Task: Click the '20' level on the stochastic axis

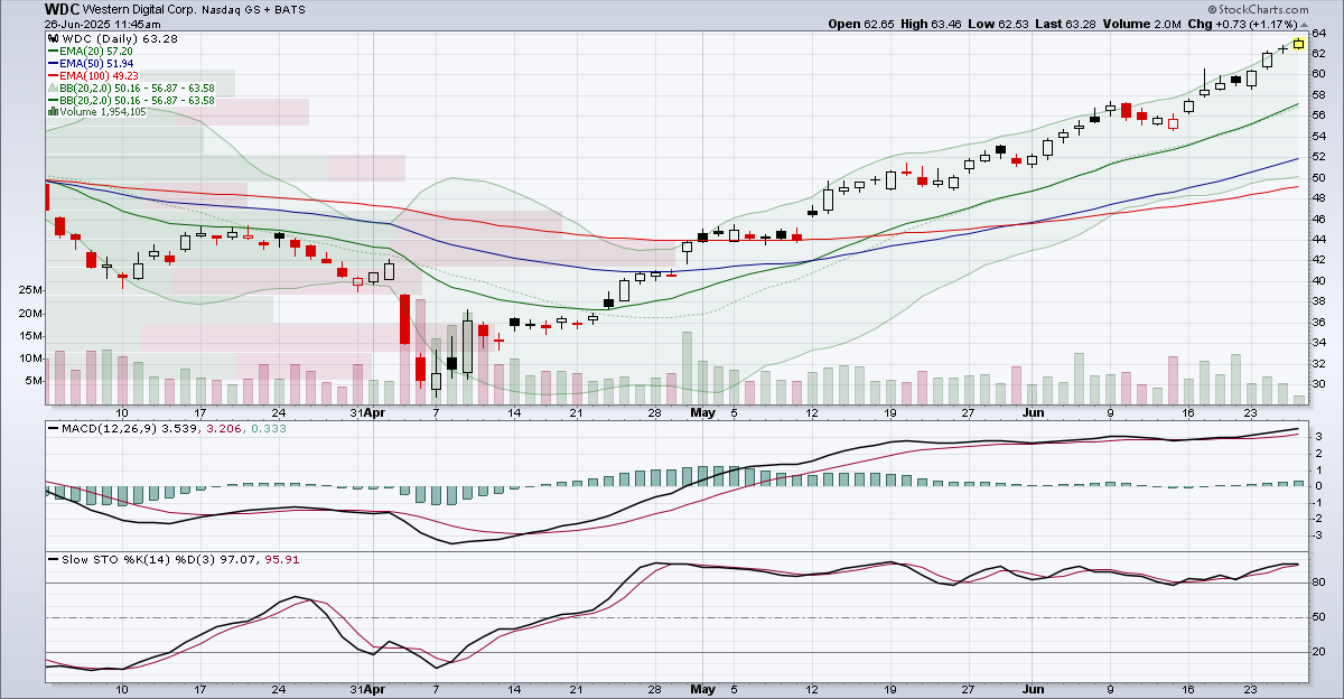Action: (1320, 653)
